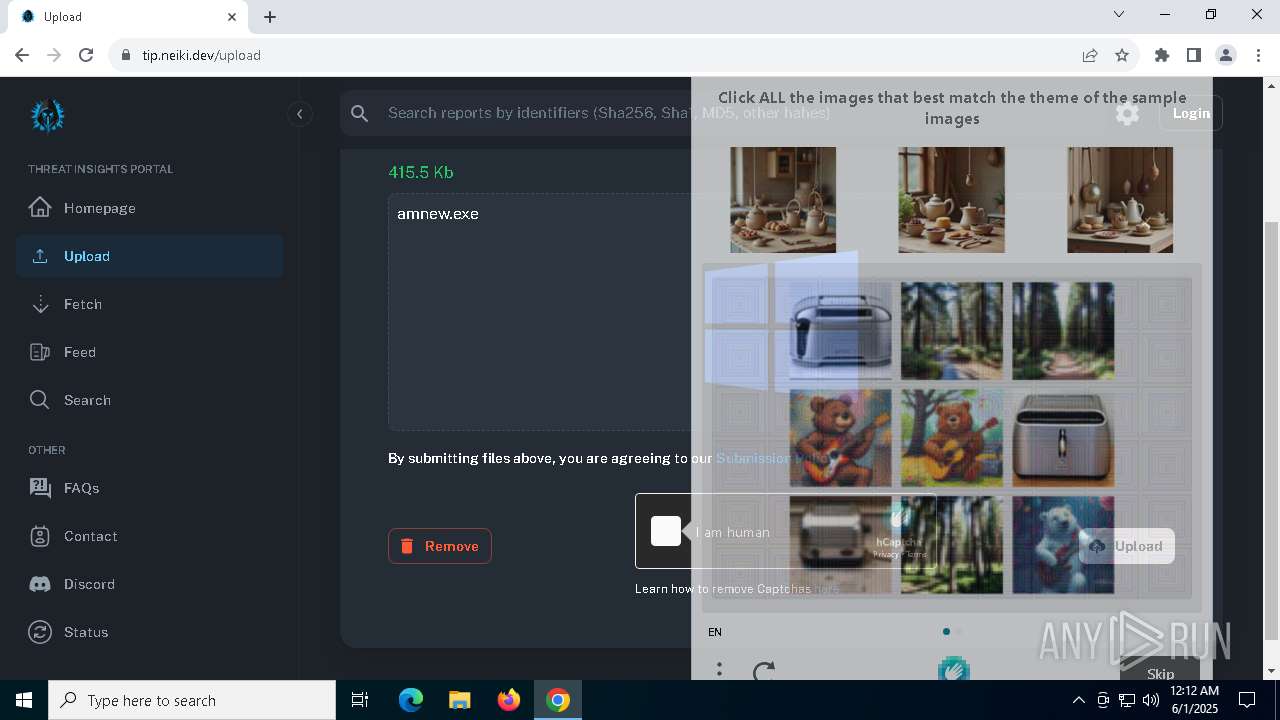Click the Status icon in sidebar
1280x720 pixels.
(40, 632)
